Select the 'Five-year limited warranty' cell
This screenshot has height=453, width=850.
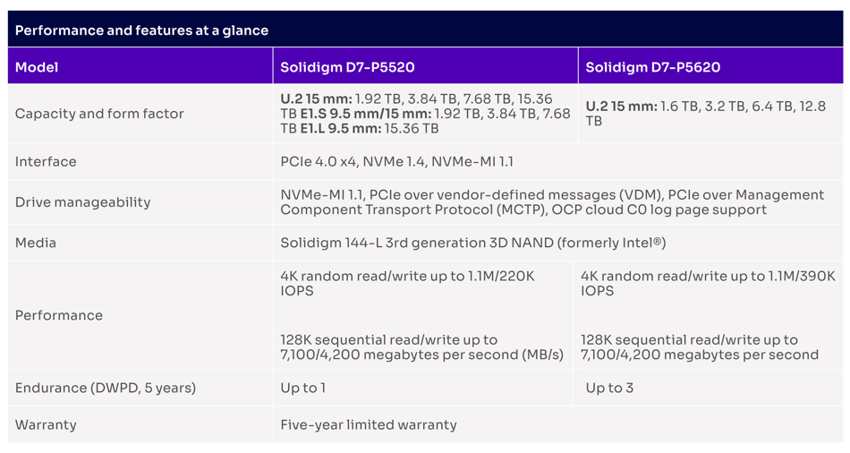tap(368, 425)
